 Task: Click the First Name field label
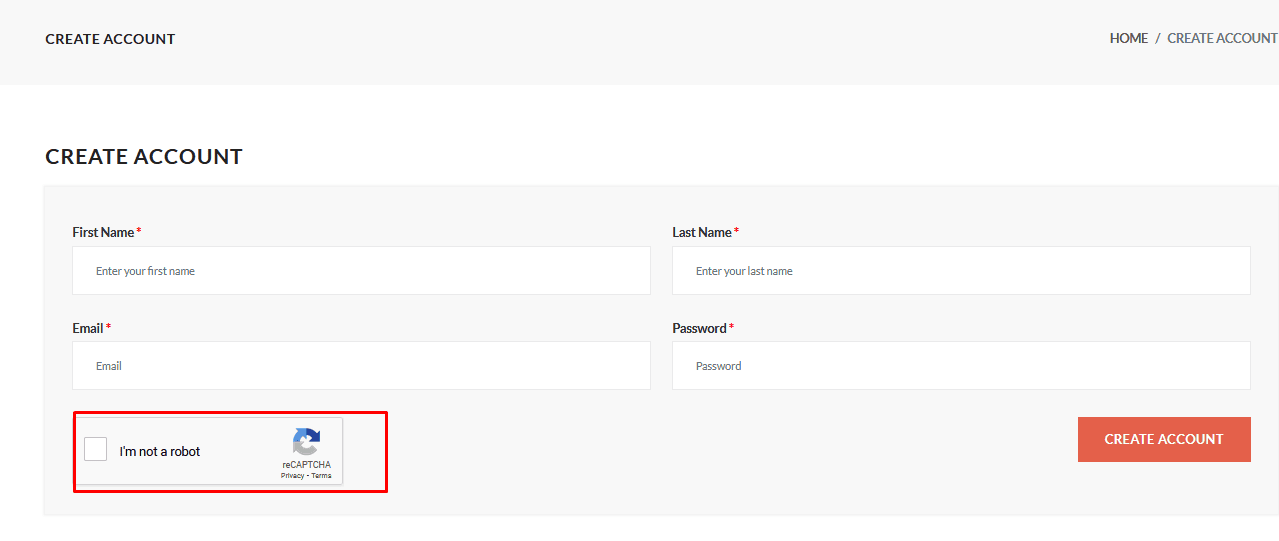[103, 232]
